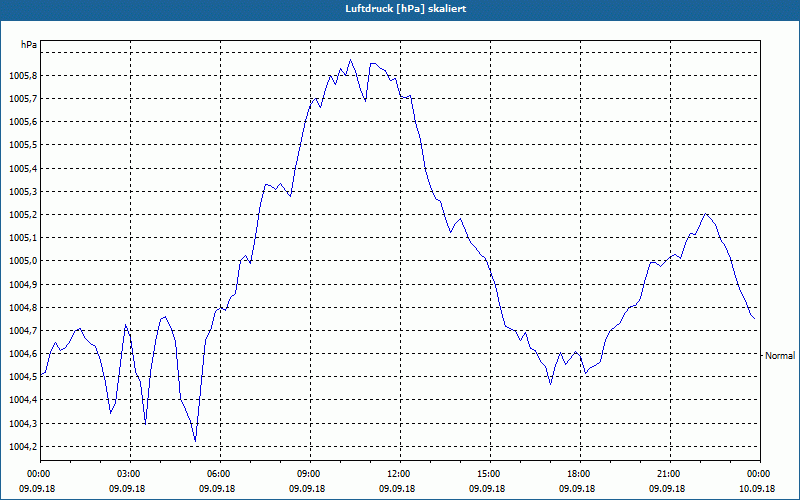Click the '10.09.18' date label
The height and width of the screenshot is (500, 800).
pyautogui.click(x=757, y=488)
